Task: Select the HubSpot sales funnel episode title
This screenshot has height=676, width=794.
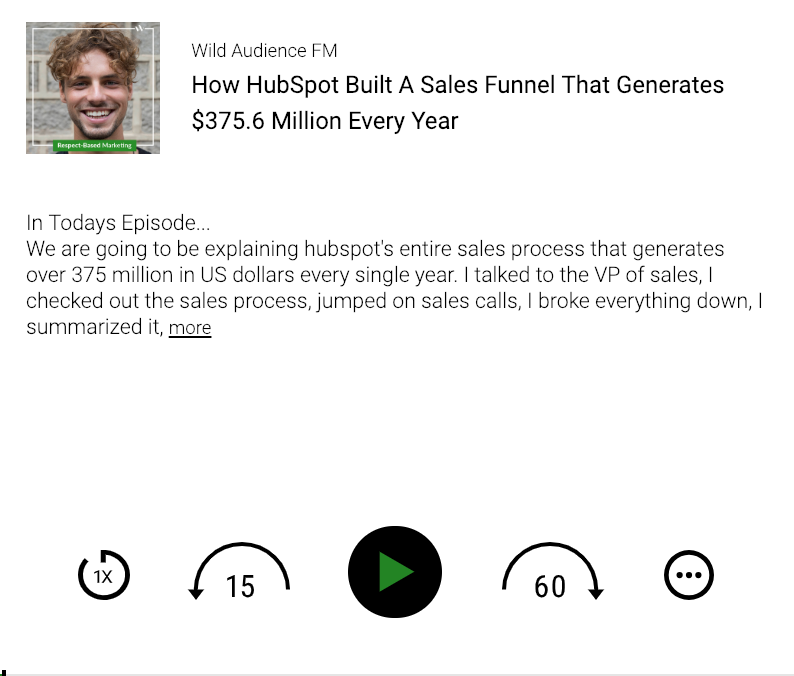Action: [x=458, y=103]
